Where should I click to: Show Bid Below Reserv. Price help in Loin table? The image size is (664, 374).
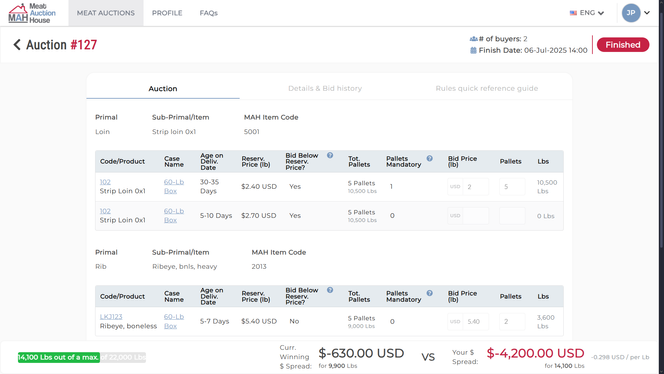pos(330,155)
